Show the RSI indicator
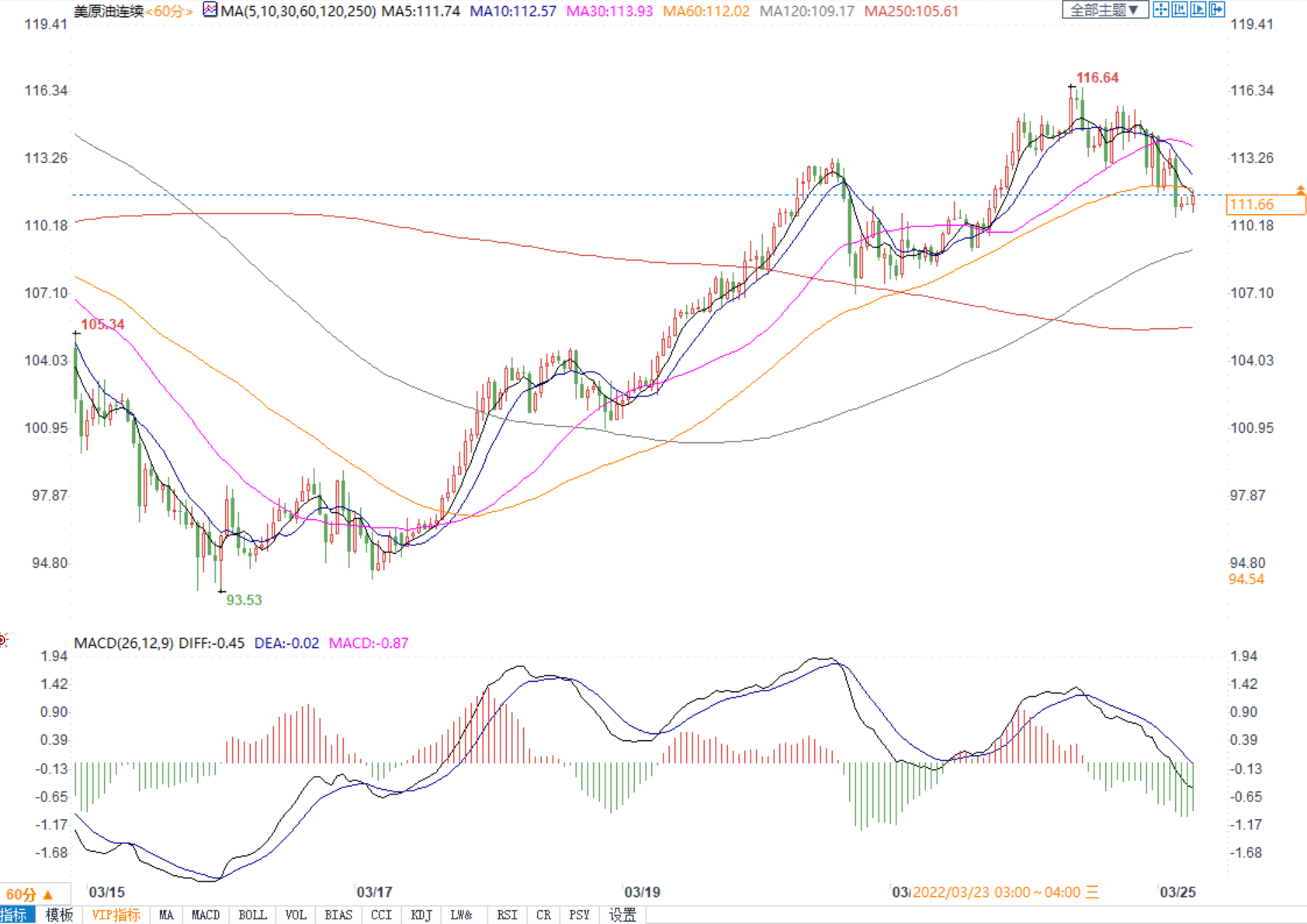 507,915
